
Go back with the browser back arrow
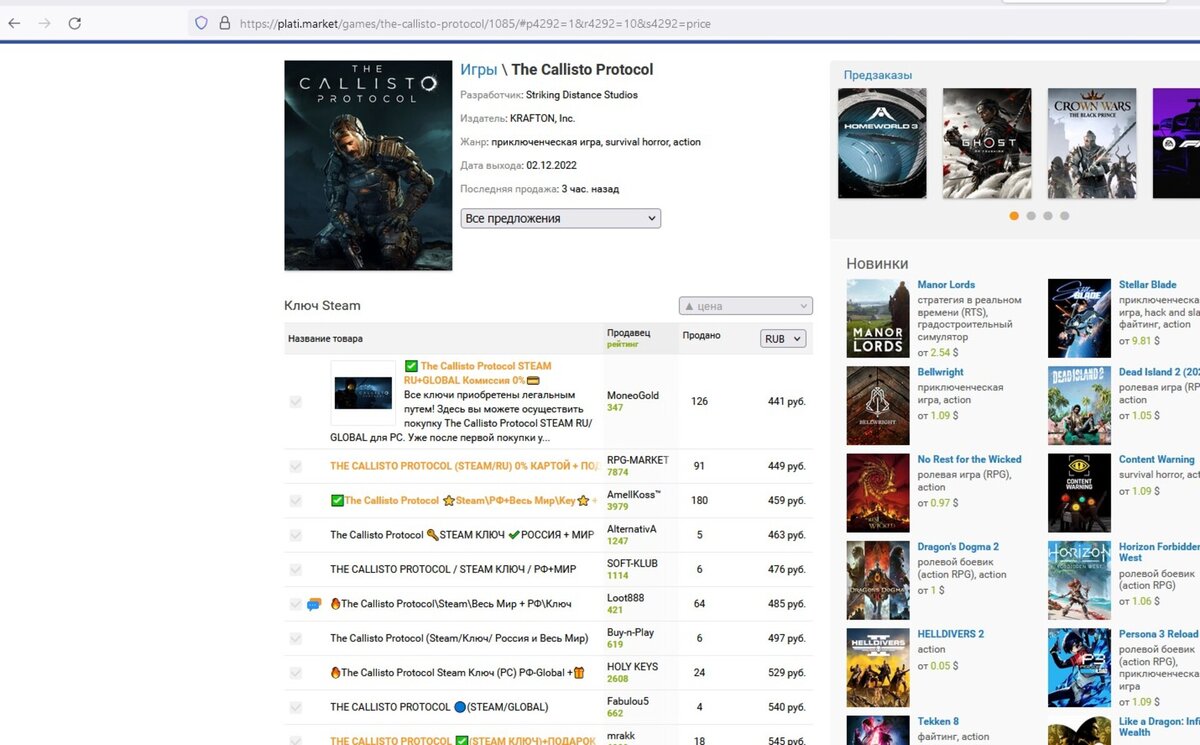[x=14, y=23]
